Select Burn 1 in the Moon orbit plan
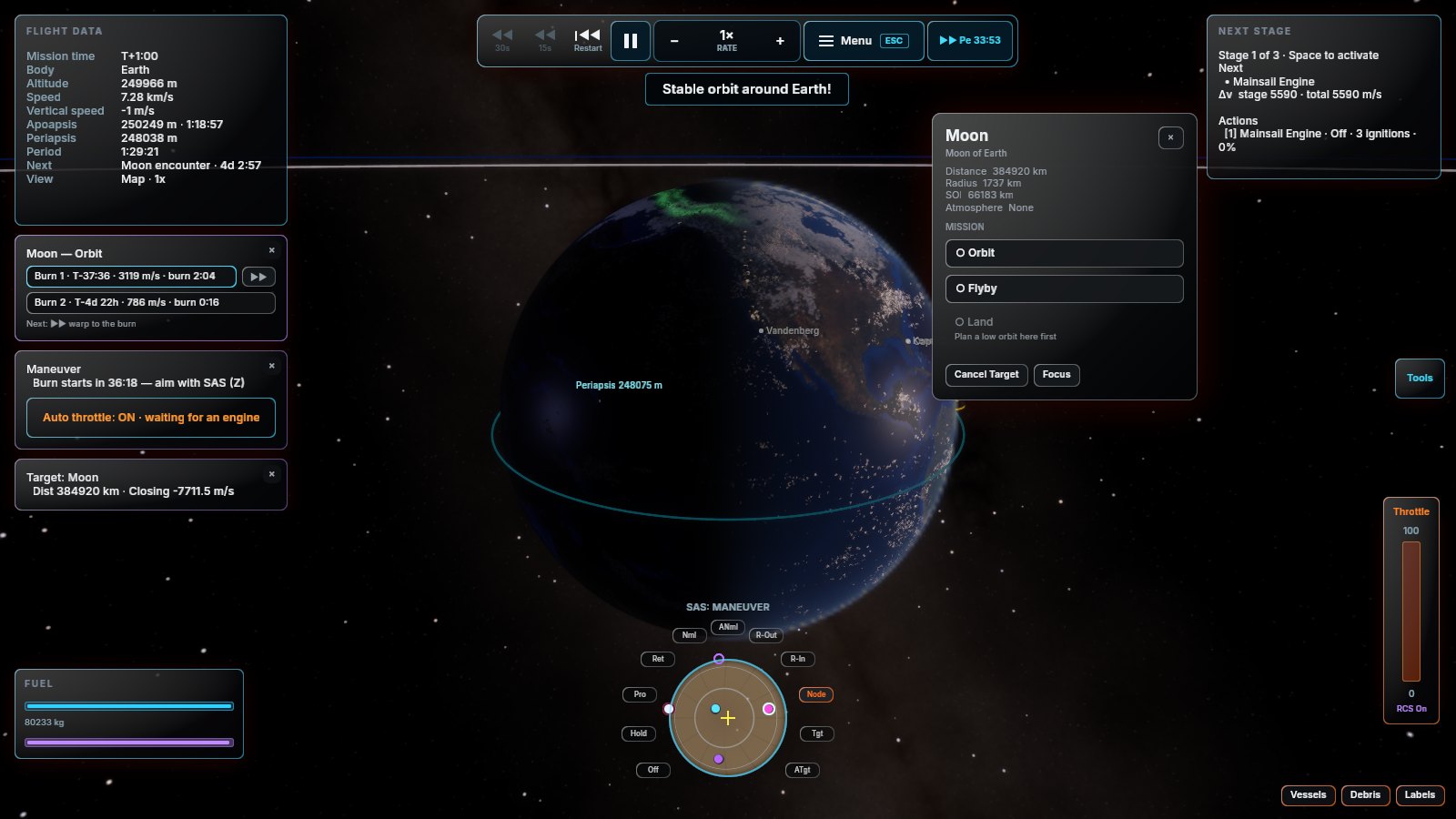Image resolution: width=1456 pixels, height=819 pixels. coord(131,277)
